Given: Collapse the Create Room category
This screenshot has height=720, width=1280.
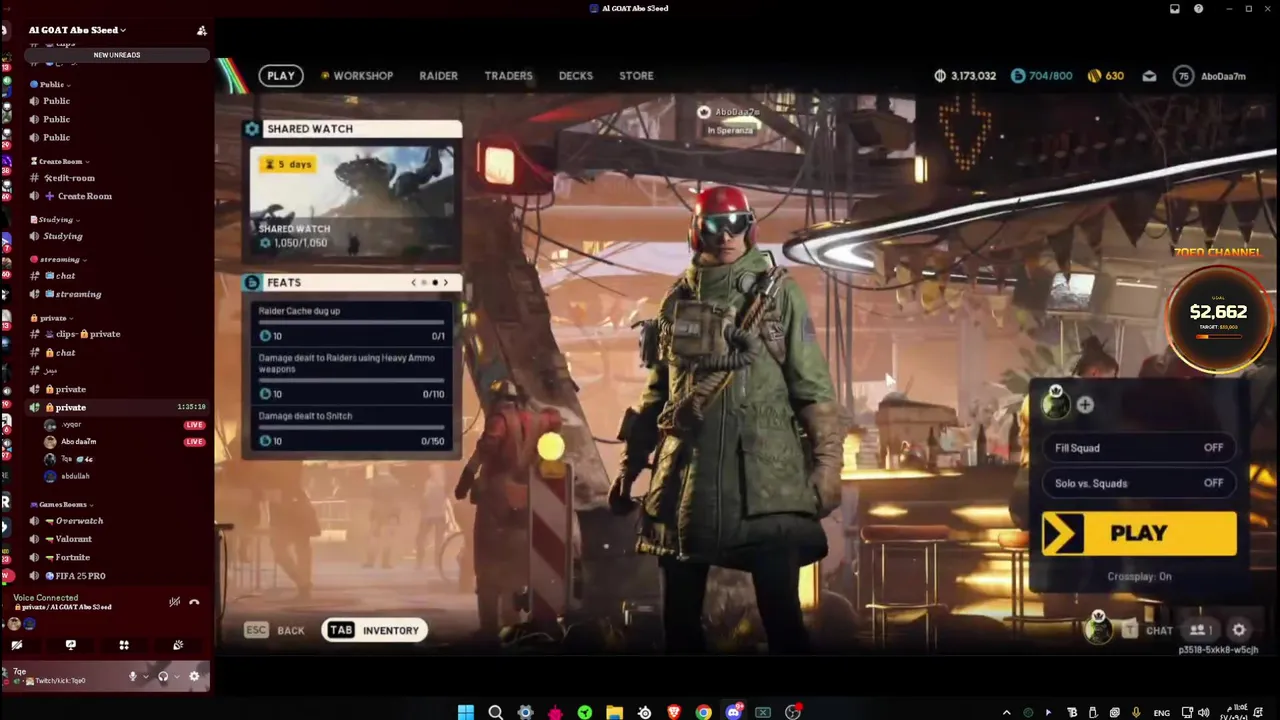Looking at the screenshot, I should (x=60, y=161).
